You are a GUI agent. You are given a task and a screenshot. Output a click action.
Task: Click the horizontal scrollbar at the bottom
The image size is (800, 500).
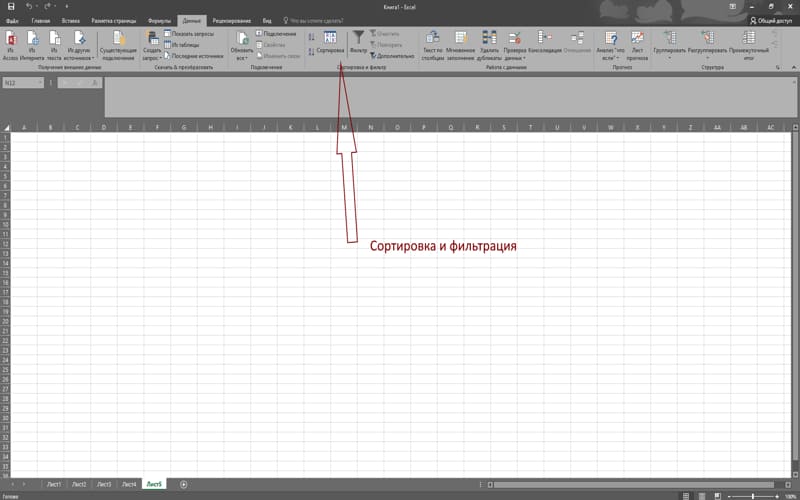[633, 484]
